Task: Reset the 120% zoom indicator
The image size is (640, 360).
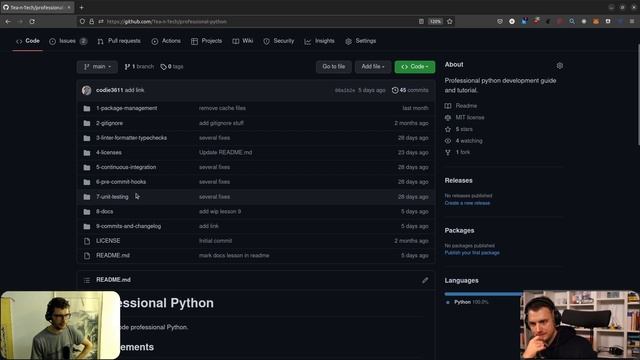Action: coord(435,21)
